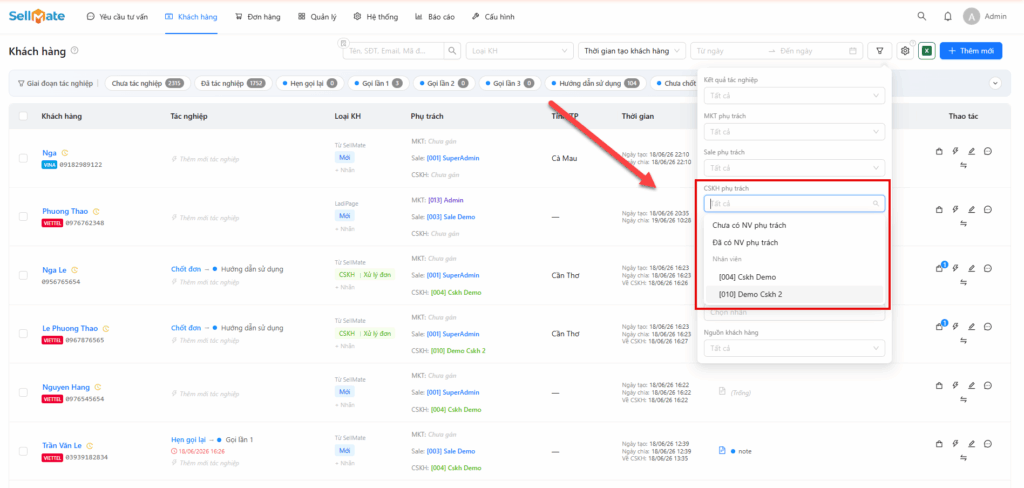
Task: Click the history icon next to Phuong Thao's name
Action: click(96, 212)
